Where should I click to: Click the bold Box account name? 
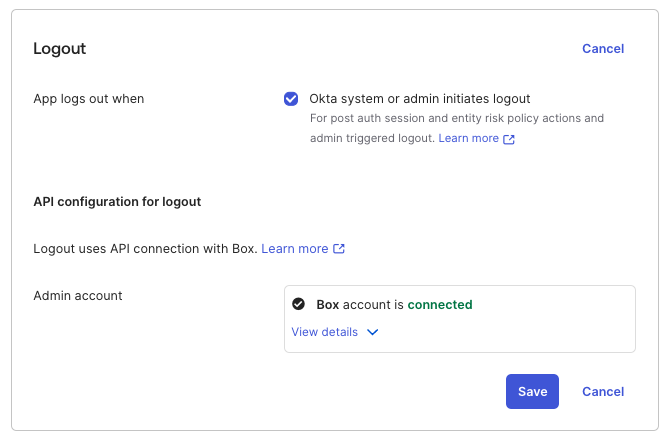[327, 304]
